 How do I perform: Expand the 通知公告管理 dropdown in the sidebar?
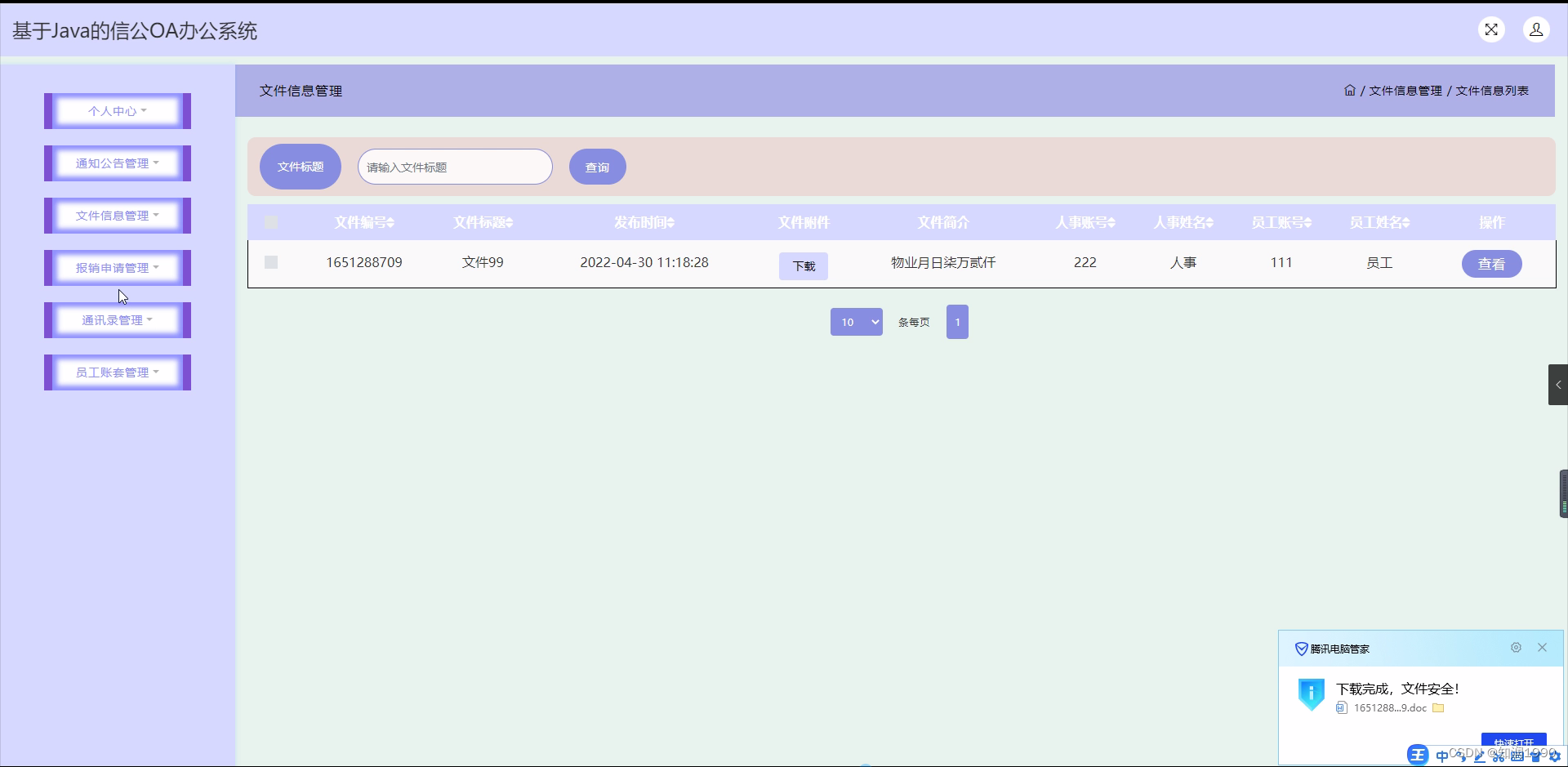pos(117,163)
